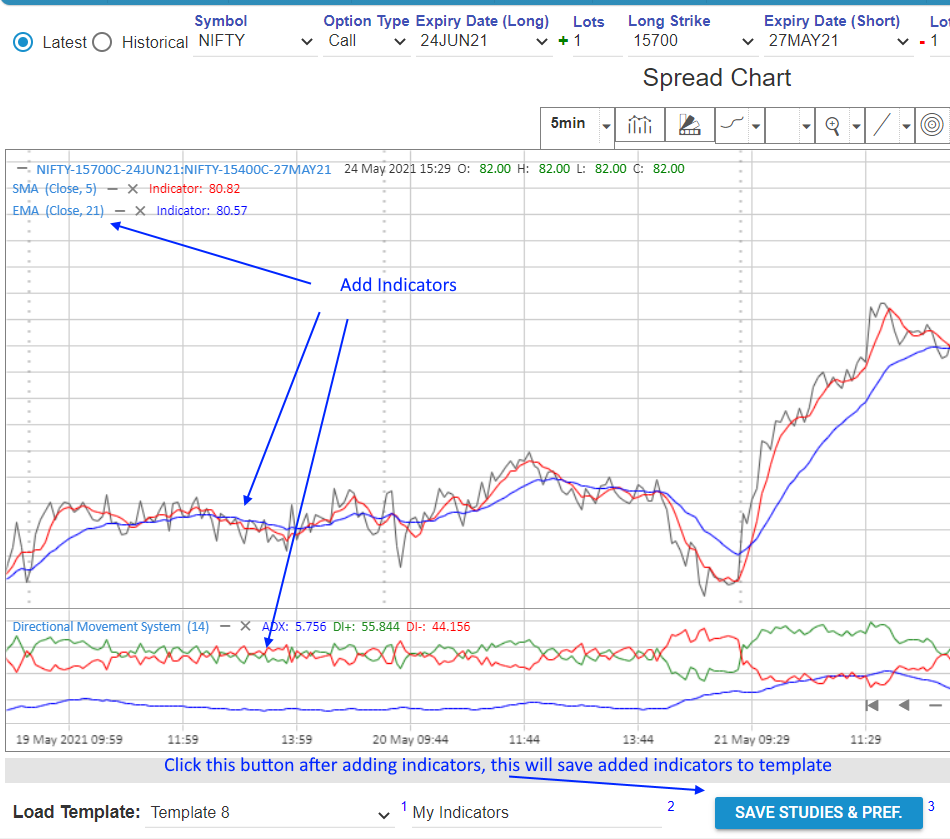Minimize the EMA indicator with dash icon

pyautogui.click(x=119, y=211)
